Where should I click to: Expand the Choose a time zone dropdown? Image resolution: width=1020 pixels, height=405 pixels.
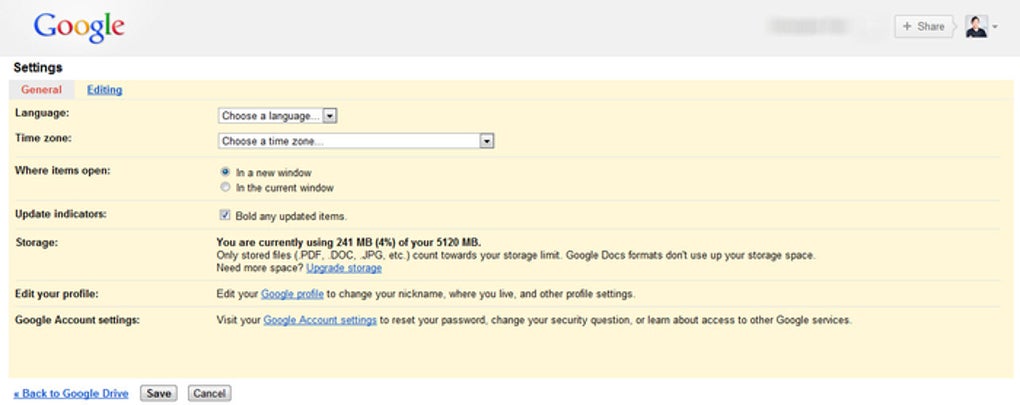pyautogui.click(x=357, y=142)
